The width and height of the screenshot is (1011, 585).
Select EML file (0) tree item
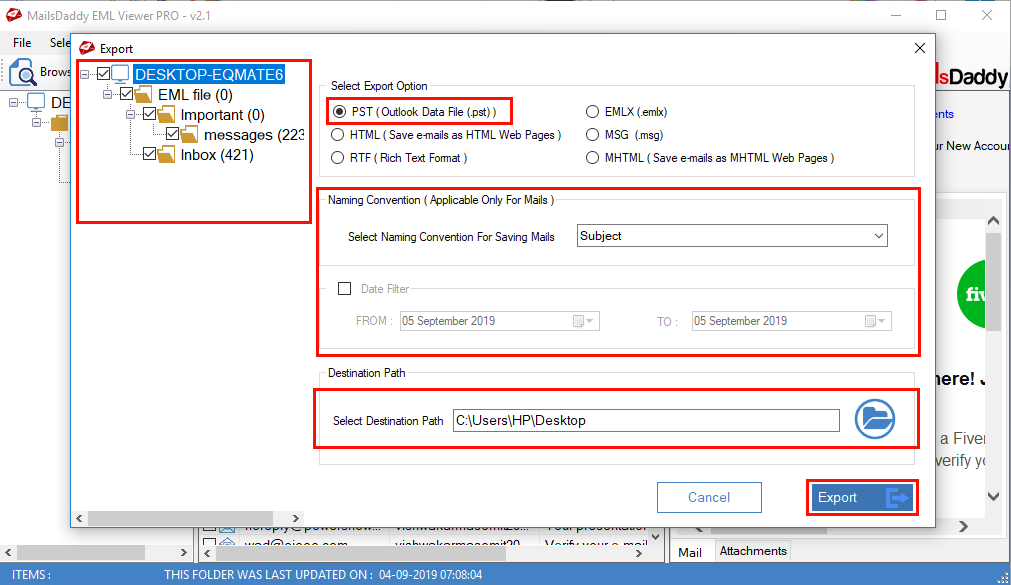pyautogui.click(x=195, y=95)
